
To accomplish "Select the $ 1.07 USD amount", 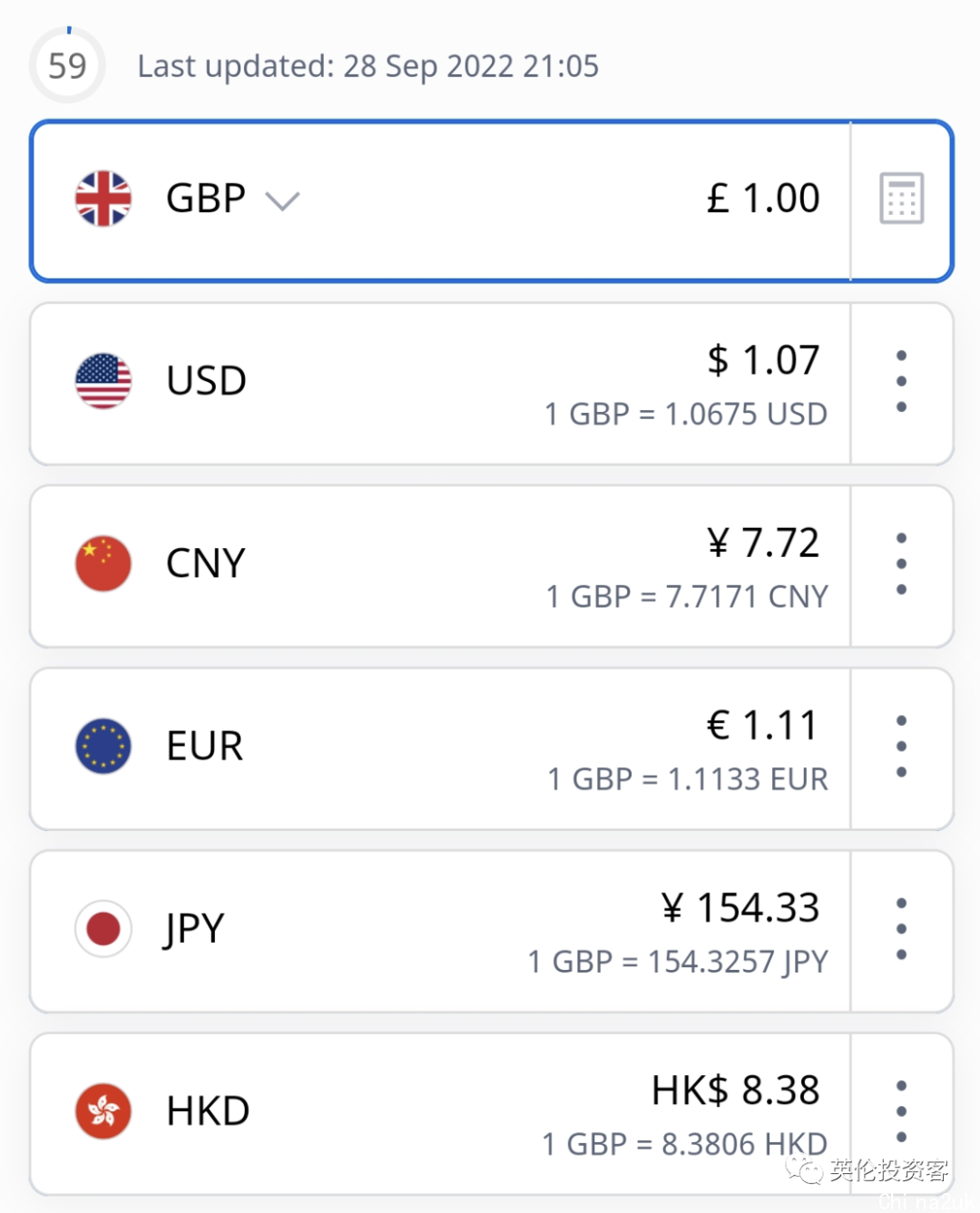I will 763,360.
